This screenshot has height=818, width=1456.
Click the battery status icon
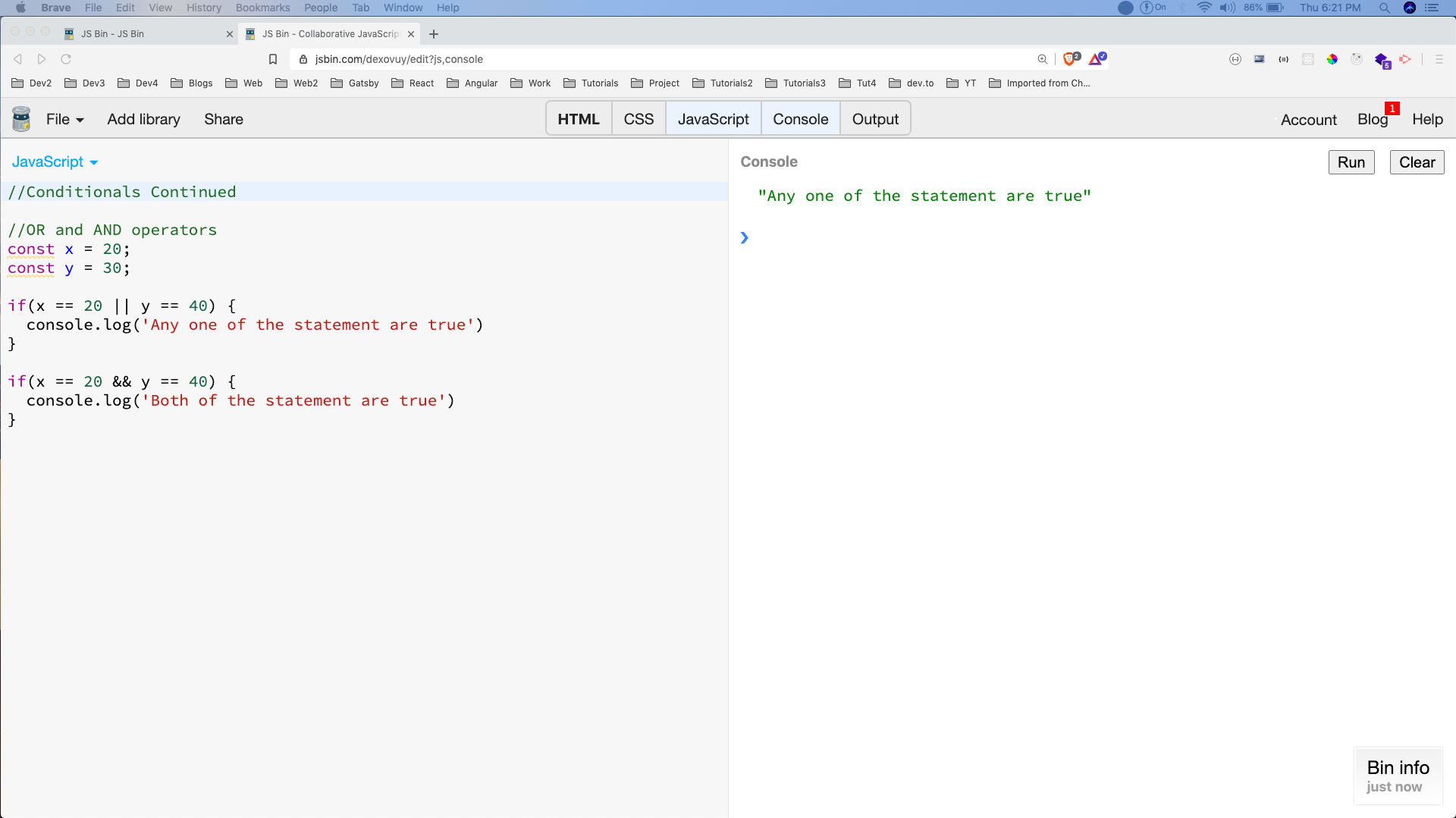coord(1275,8)
